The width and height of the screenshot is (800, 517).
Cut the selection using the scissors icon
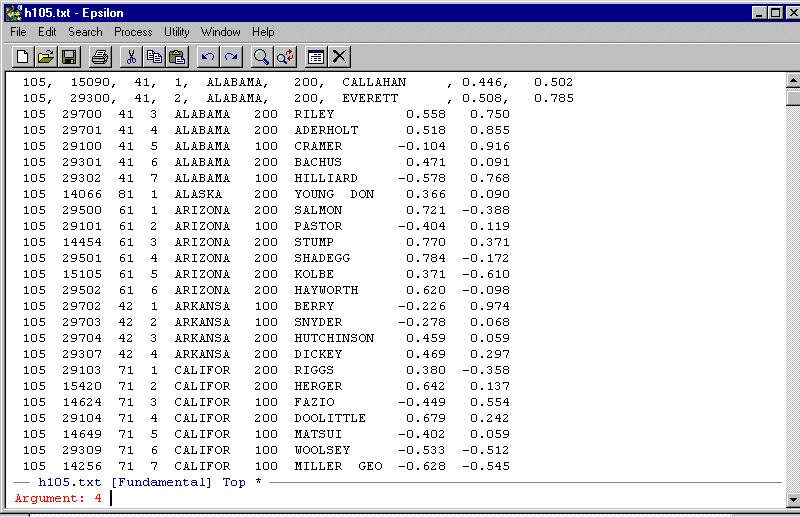click(130, 57)
